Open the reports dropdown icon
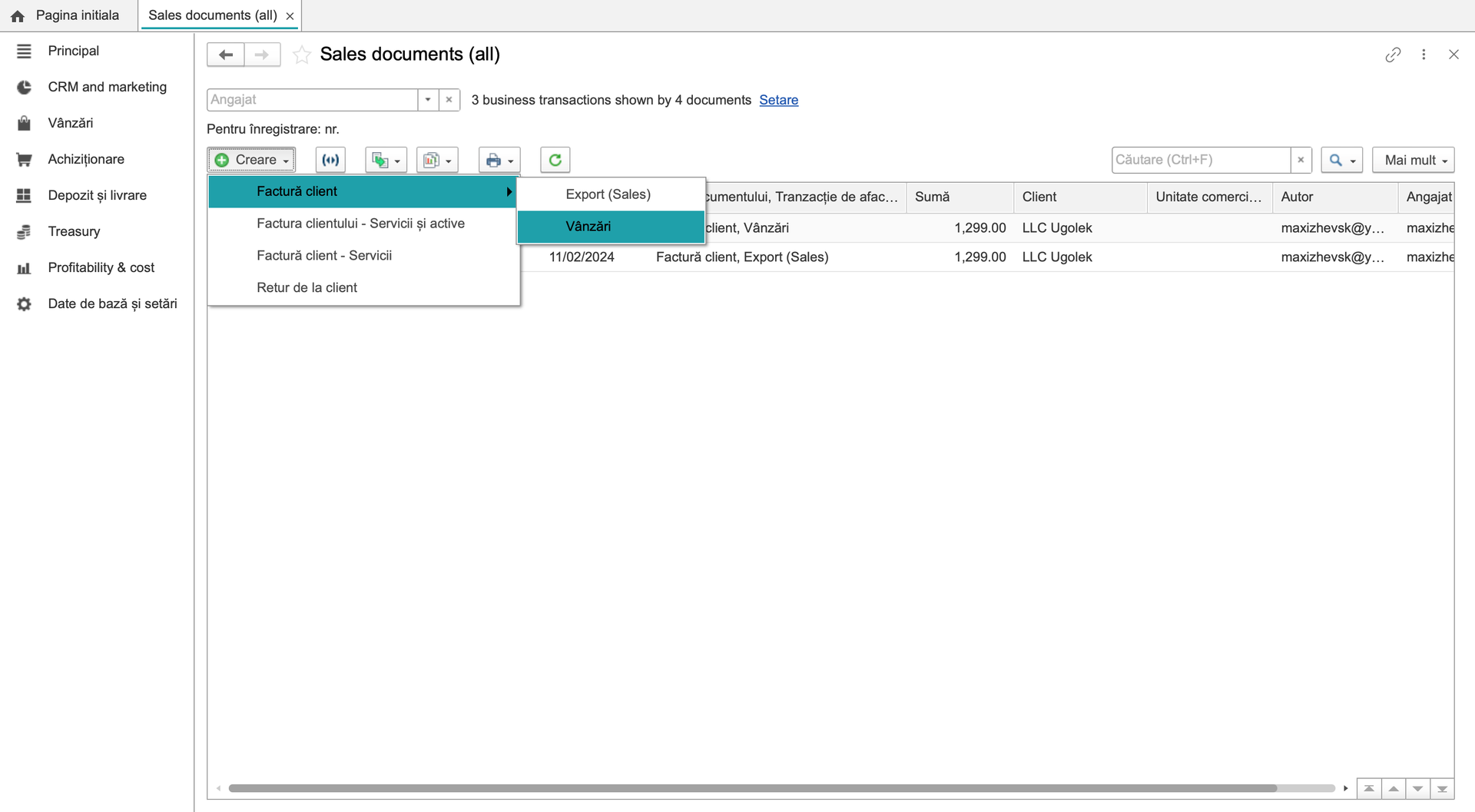This screenshot has height=812, width=1475. tap(437, 160)
